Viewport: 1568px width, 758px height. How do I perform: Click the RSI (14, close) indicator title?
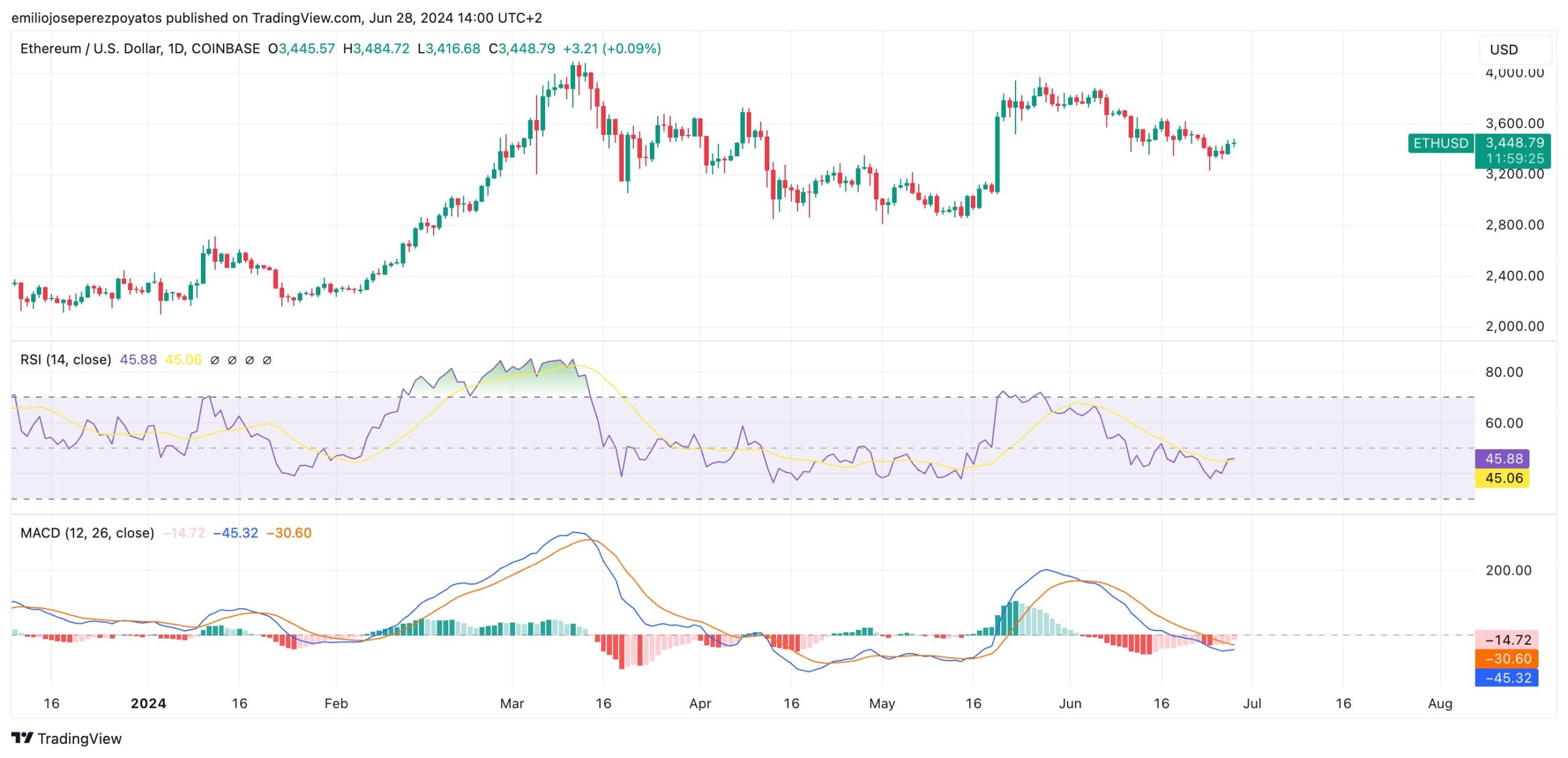(x=66, y=360)
